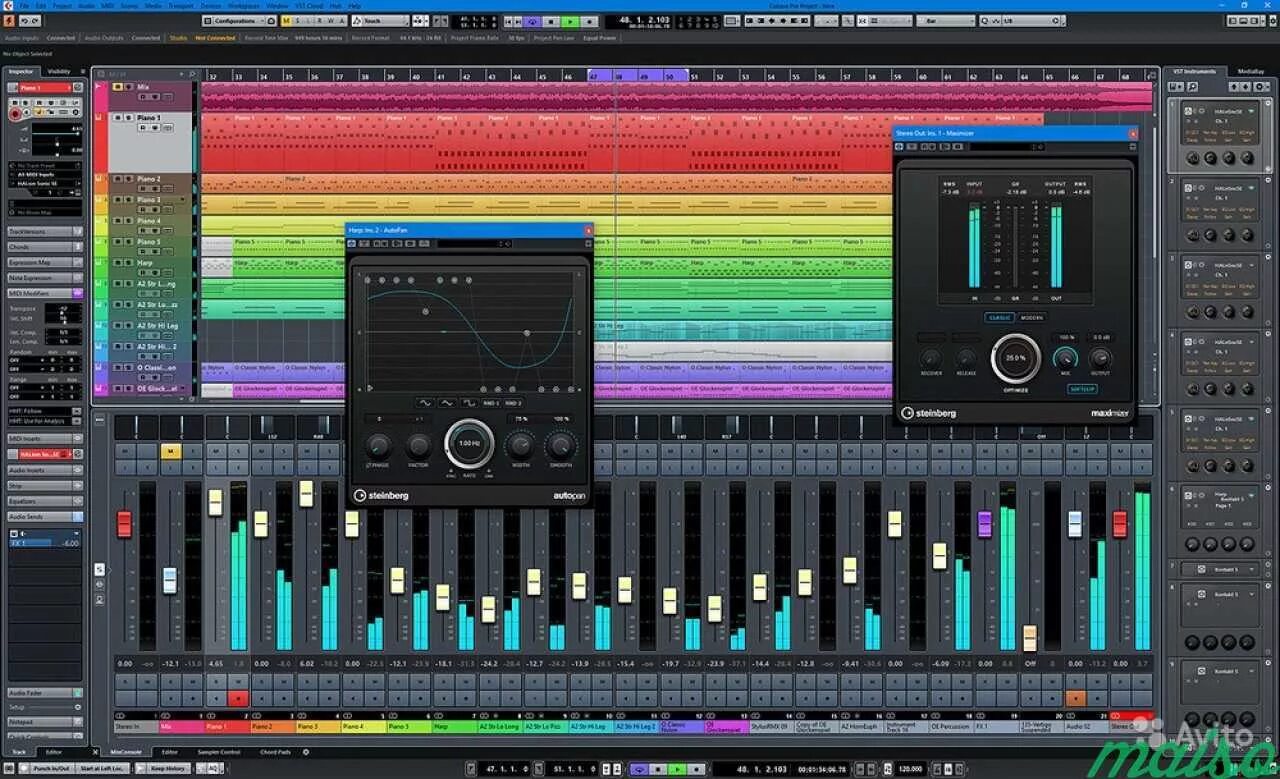This screenshot has height=779, width=1280.
Task: Collapse MIDI Modifiers section in Inspector
Action: click(45, 292)
